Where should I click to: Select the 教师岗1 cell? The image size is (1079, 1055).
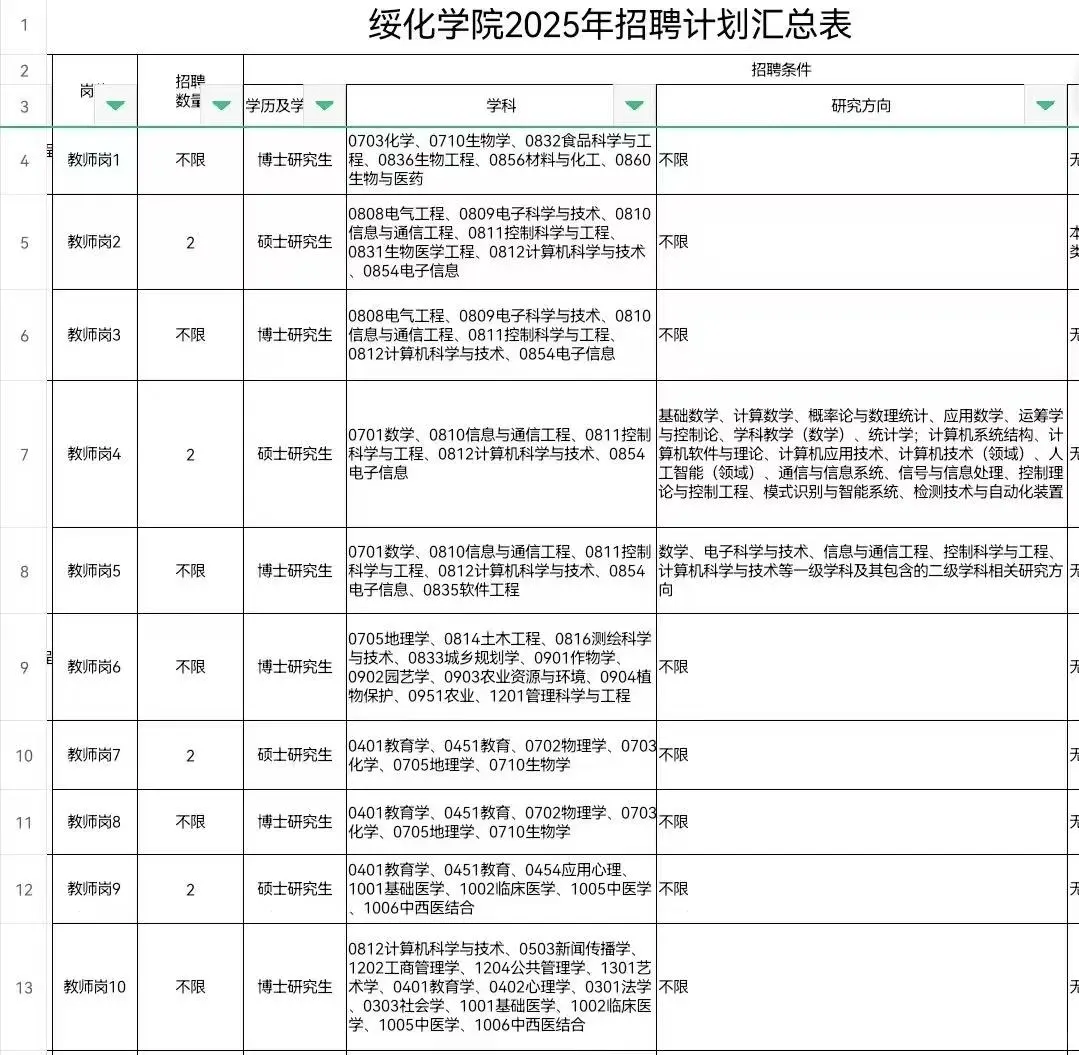pyautogui.click(x=94, y=160)
